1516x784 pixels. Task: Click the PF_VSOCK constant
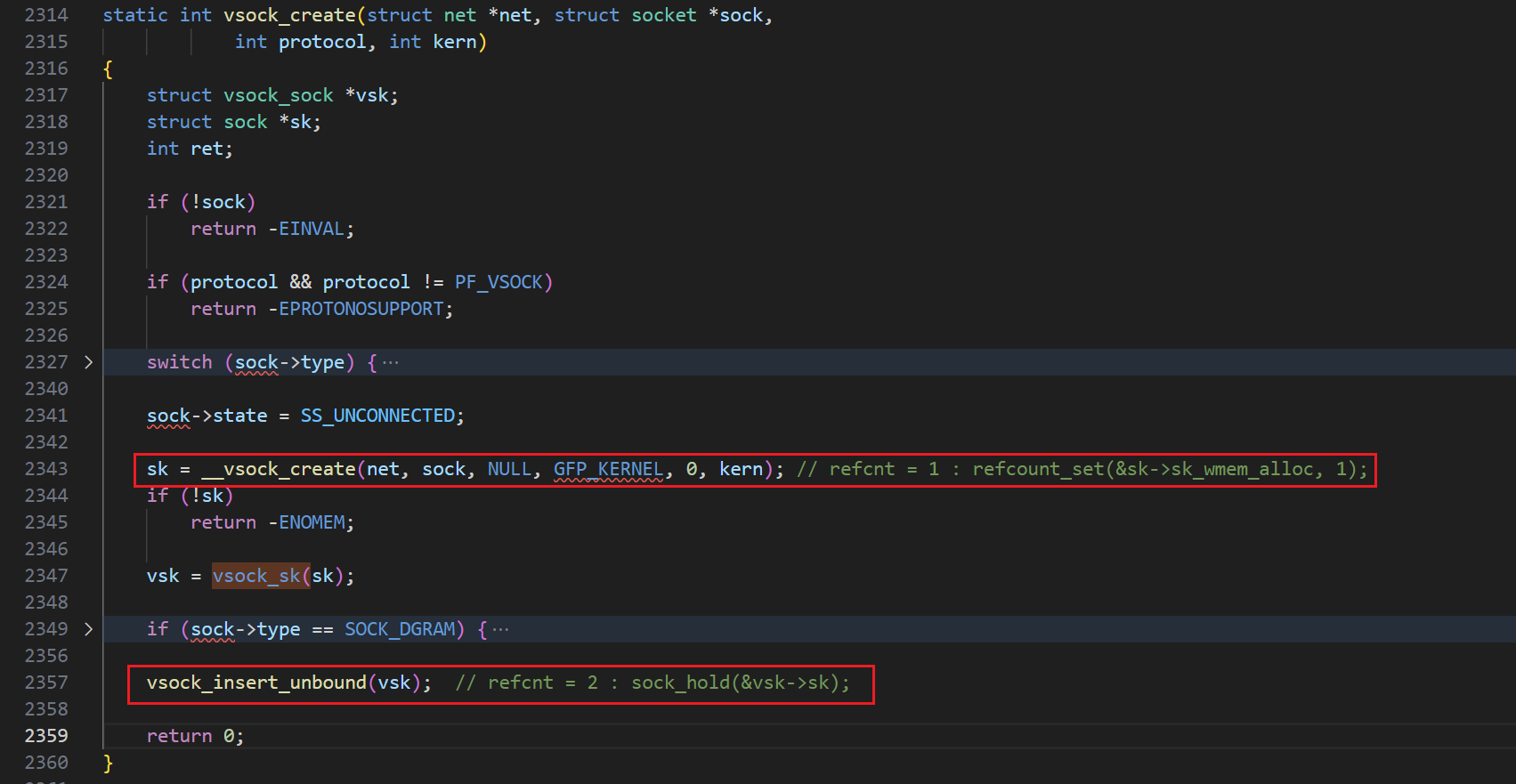499,282
